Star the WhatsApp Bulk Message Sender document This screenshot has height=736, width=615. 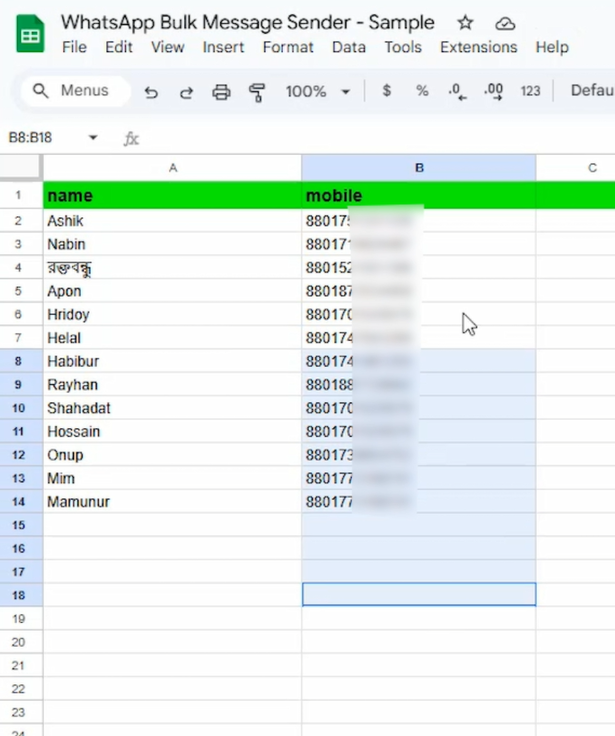465,23
